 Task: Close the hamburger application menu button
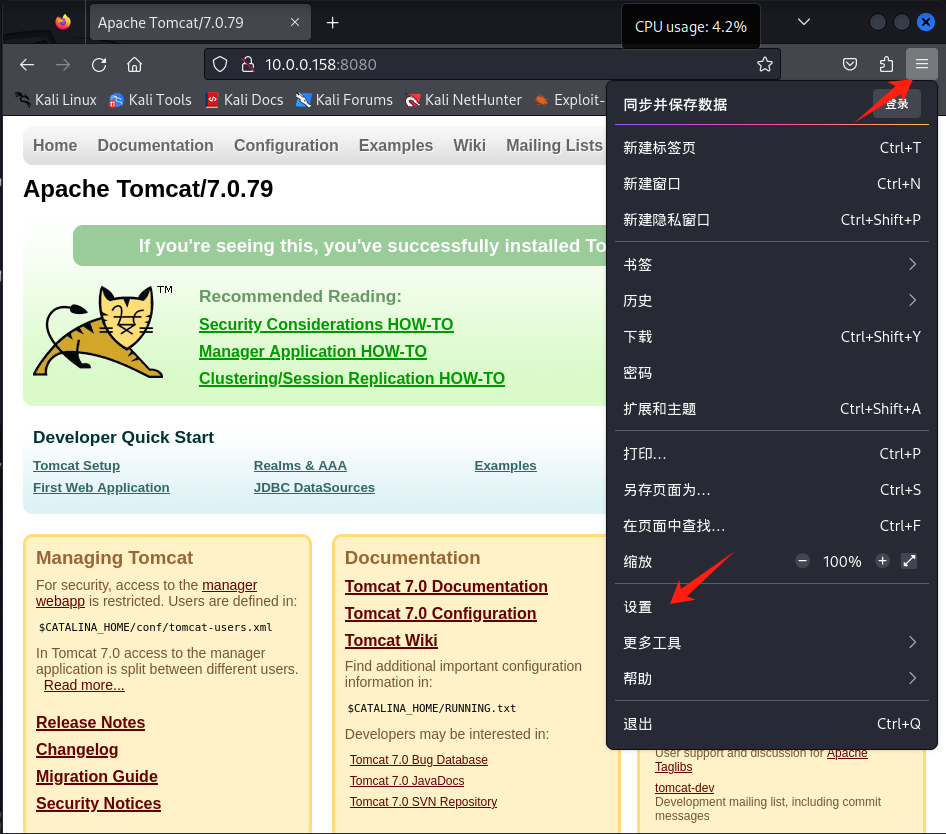(x=921, y=64)
